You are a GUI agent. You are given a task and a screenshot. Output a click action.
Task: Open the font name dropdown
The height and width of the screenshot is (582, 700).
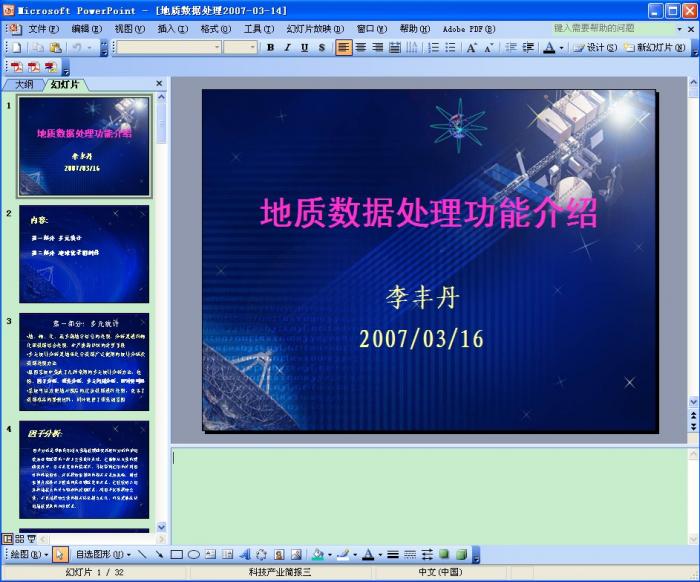pyautogui.click(x=215, y=47)
